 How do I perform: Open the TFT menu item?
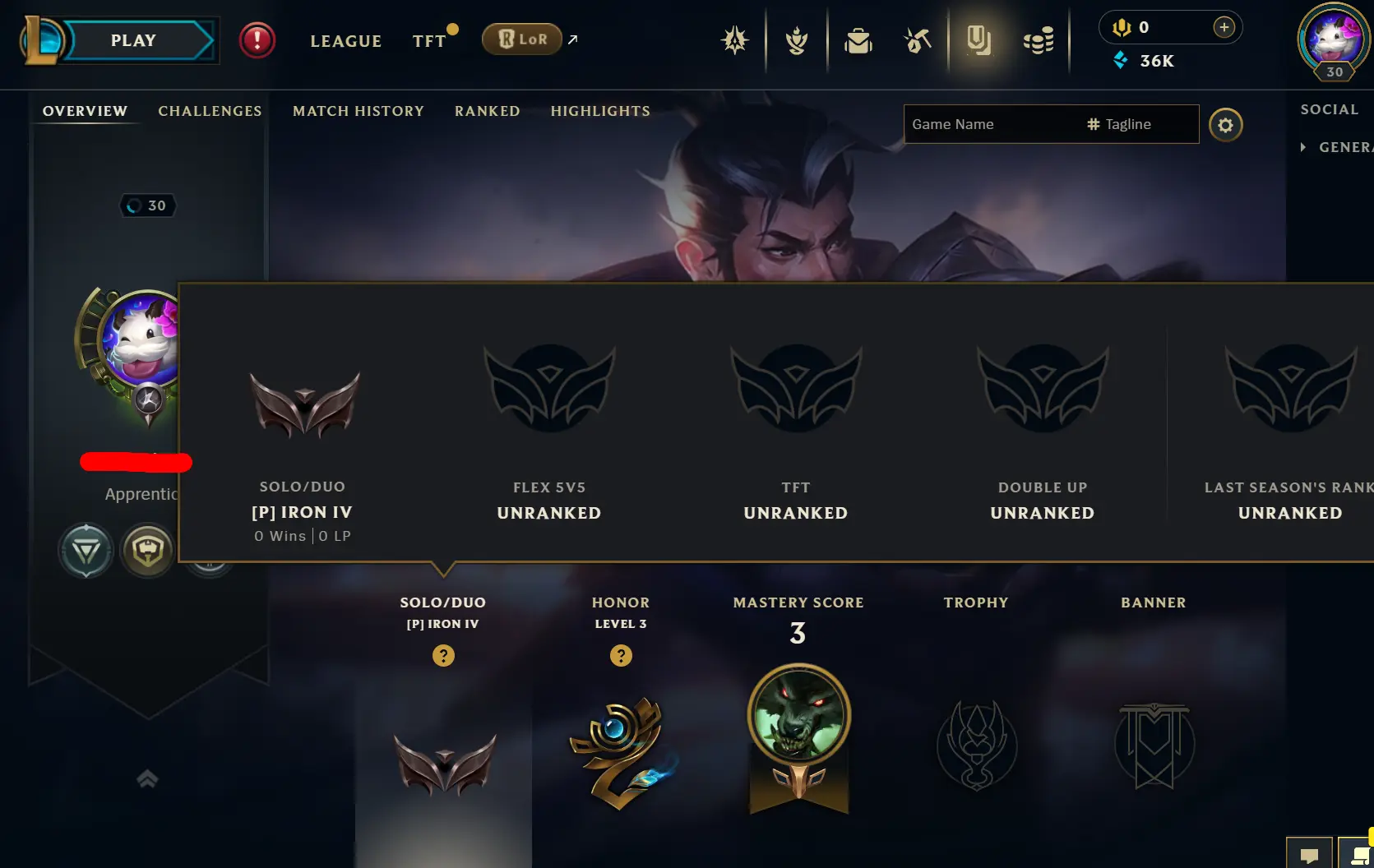(x=429, y=40)
